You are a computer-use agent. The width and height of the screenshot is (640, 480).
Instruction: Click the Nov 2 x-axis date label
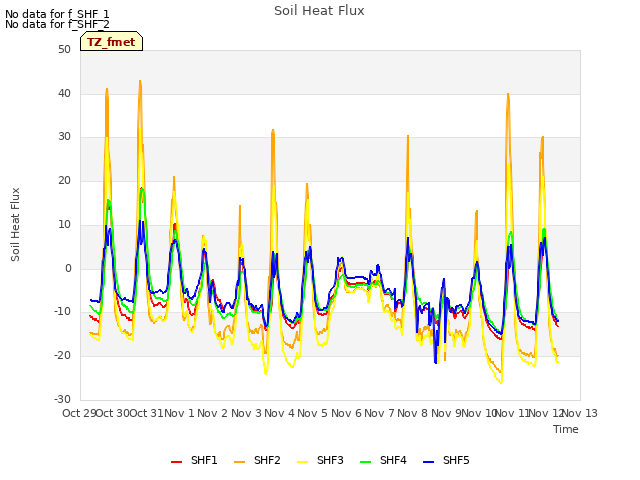tap(213, 413)
